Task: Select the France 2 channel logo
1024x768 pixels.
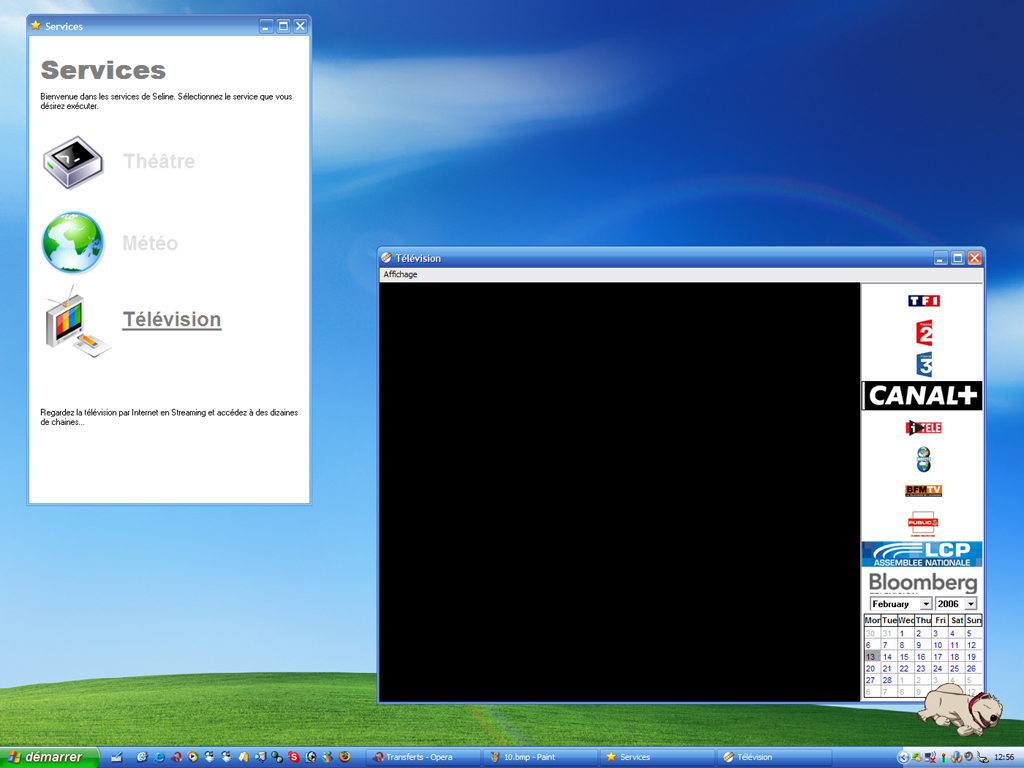Action: click(x=924, y=333)
